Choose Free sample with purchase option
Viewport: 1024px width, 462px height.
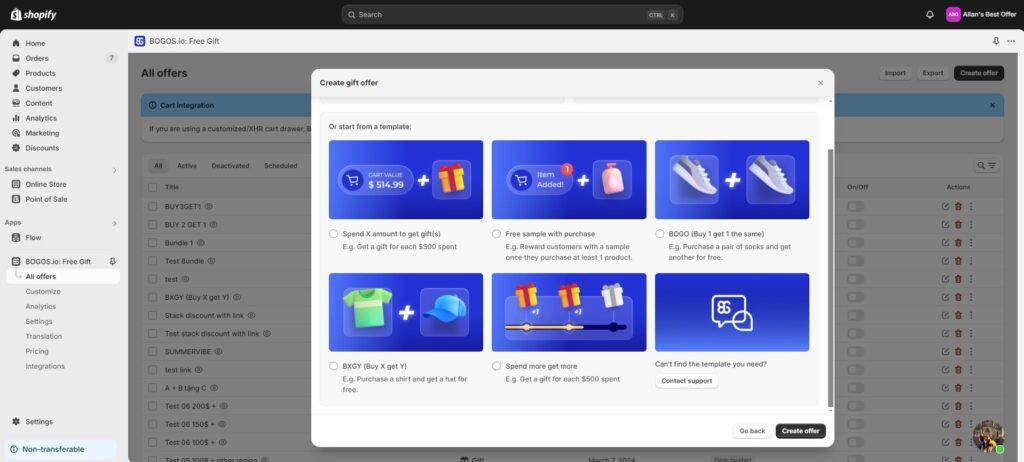click(497, 233)
